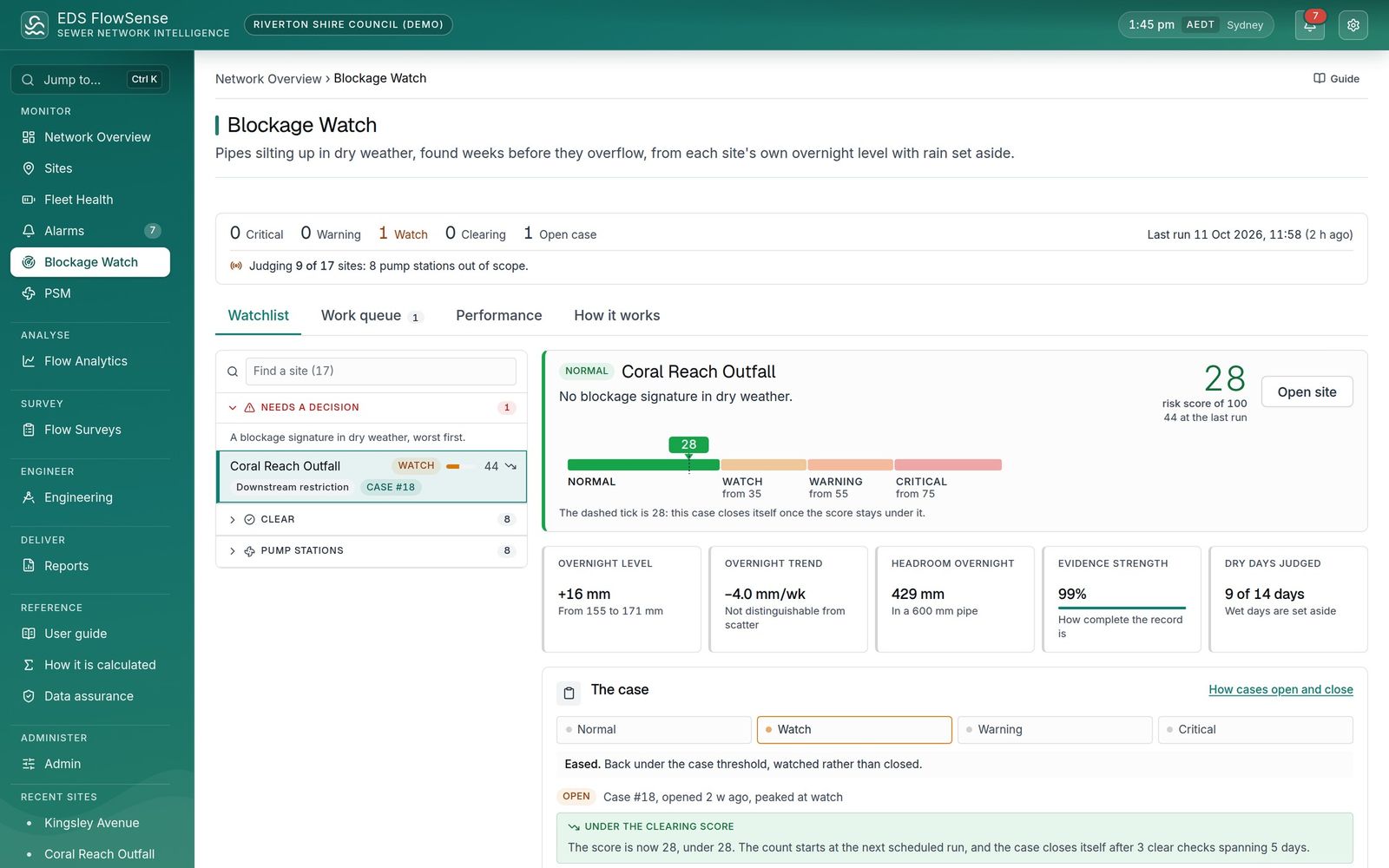Switch to the Performance tab
Screen dimensions: 1389x868
pyautogui.click(x=499, y=316)
